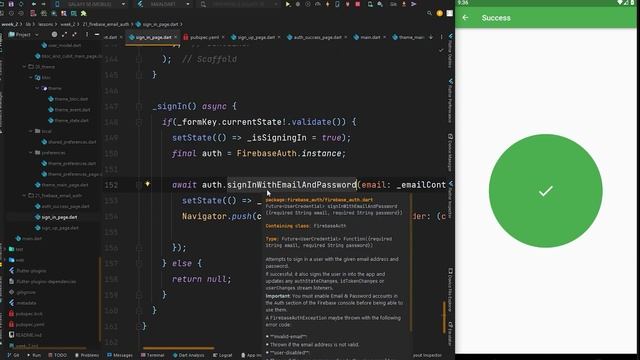
Task: Click the Collapse All icon in the Project panel
Action: coord(74,35)
